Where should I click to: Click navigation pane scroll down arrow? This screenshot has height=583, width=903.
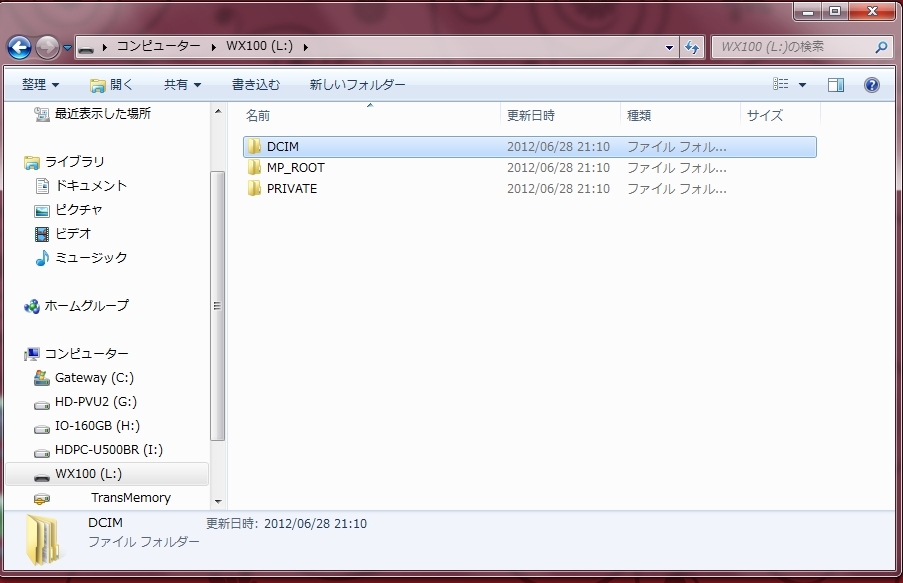[218, 501]
